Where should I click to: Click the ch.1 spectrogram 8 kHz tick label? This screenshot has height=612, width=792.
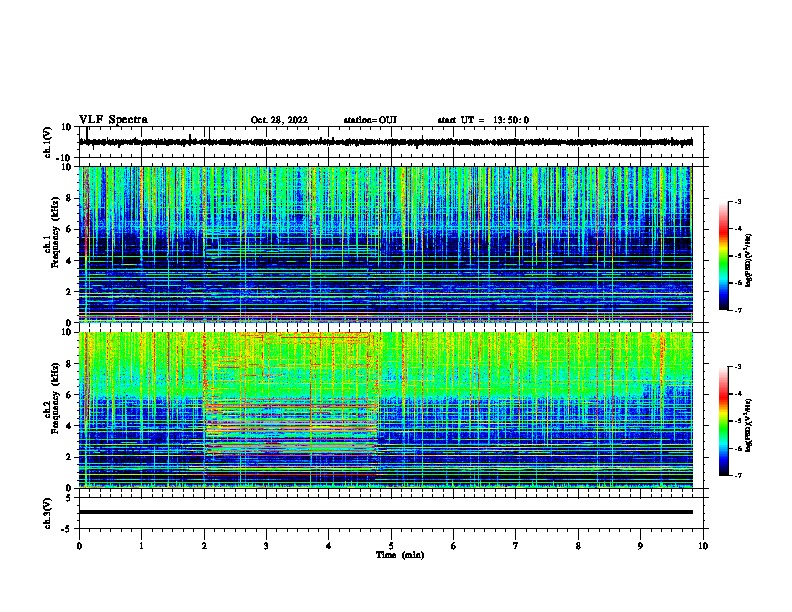tap(69, 198)
